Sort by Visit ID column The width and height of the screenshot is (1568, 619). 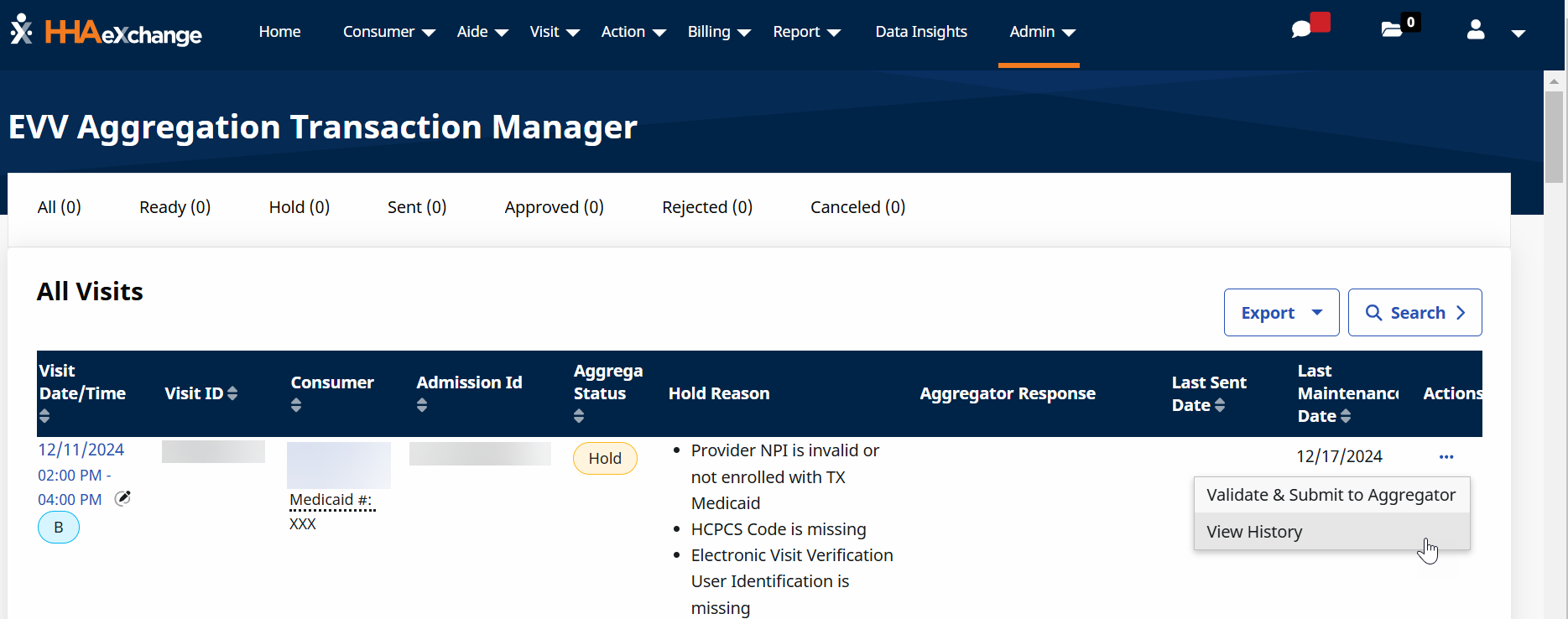click(232, 393)
